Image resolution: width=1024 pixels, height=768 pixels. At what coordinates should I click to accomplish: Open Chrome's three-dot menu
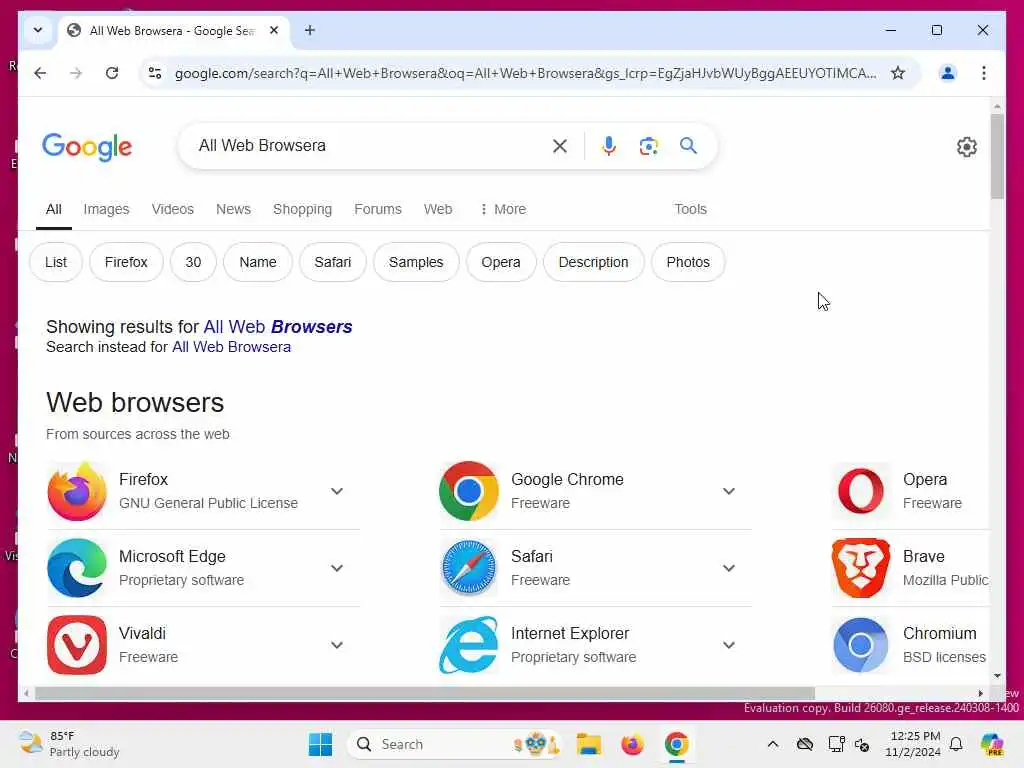984,73
